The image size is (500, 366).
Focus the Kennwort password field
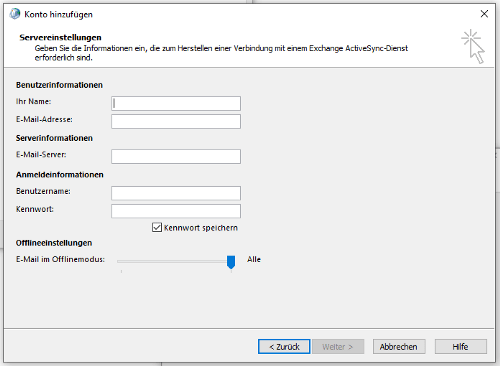point(176,211)
